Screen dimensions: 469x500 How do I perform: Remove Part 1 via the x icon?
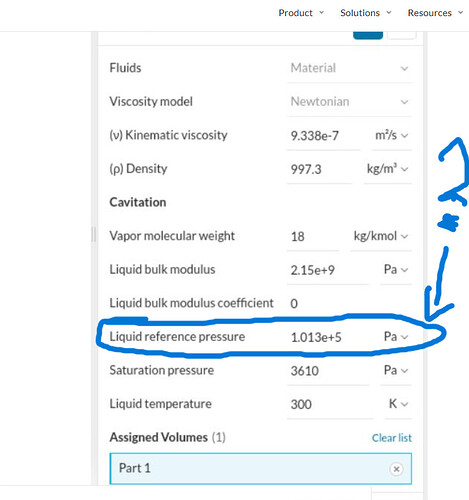point(396,469)
